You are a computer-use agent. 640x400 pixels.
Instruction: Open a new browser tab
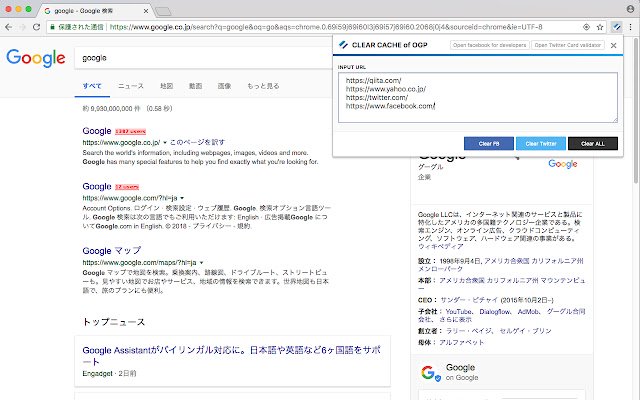[163, 11]
